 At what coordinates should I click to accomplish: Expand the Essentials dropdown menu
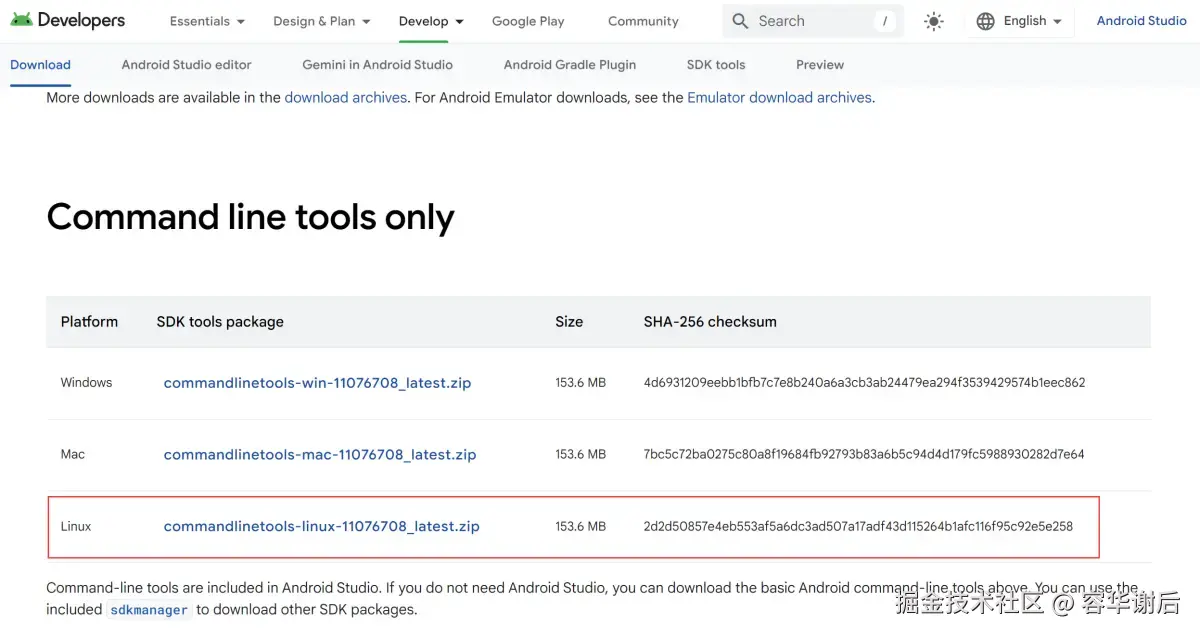(x=207, y=21)
